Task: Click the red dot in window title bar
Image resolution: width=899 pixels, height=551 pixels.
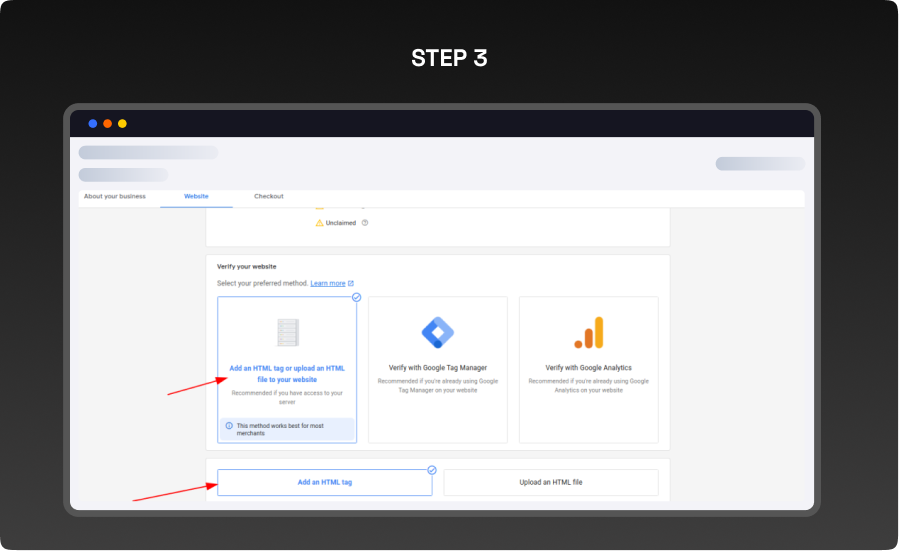Action: (x=107, y=124)
